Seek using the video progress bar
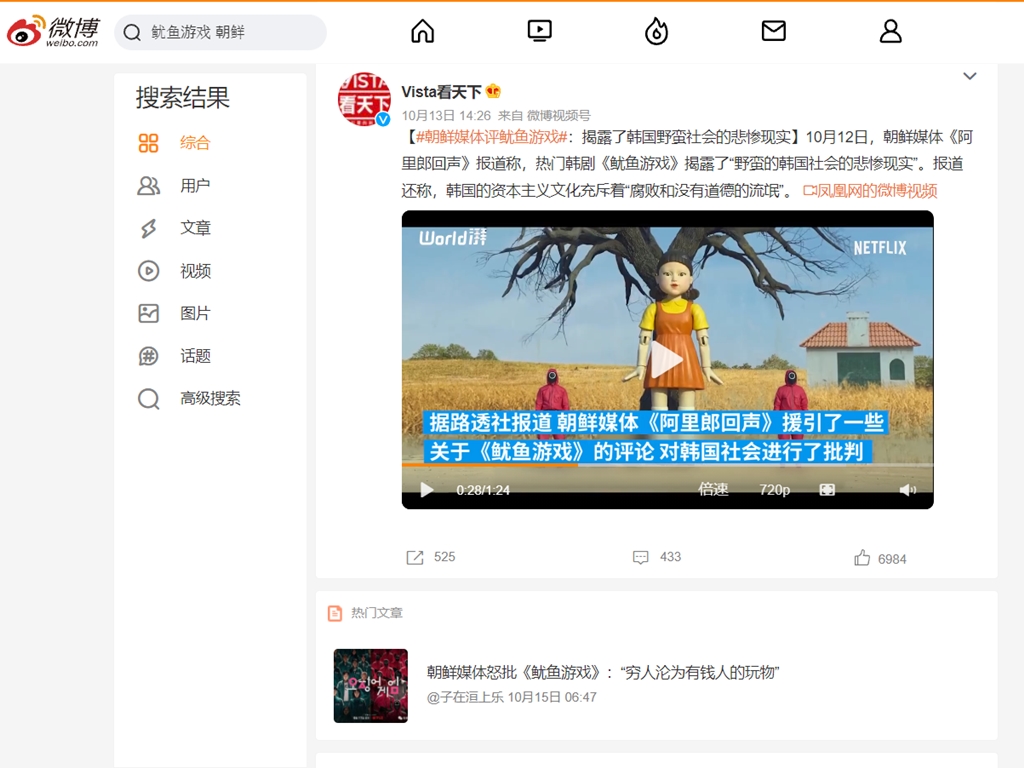This screenshot has width=1024, height=768. pyautogui.click(x=667, y=465)
